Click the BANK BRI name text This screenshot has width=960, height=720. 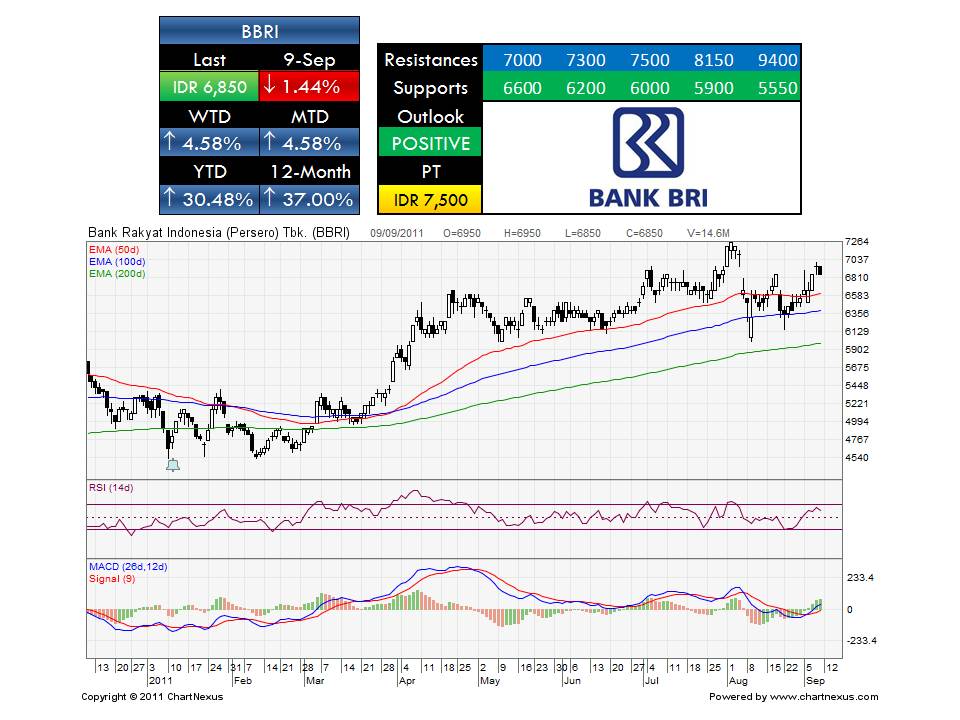tap(648, 198)
